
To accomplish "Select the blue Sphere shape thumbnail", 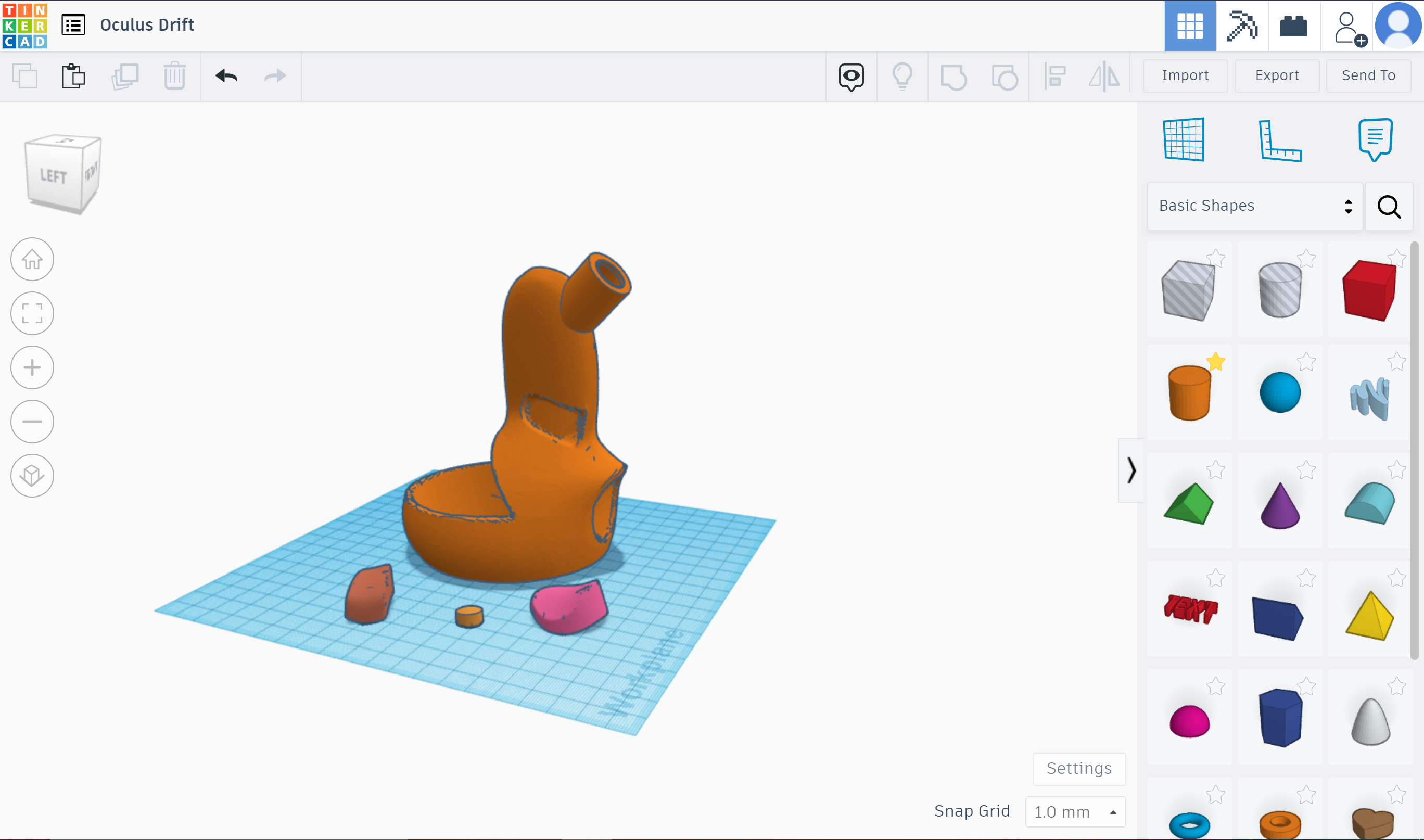I will pyautogui.click(x=1281, y=392).
